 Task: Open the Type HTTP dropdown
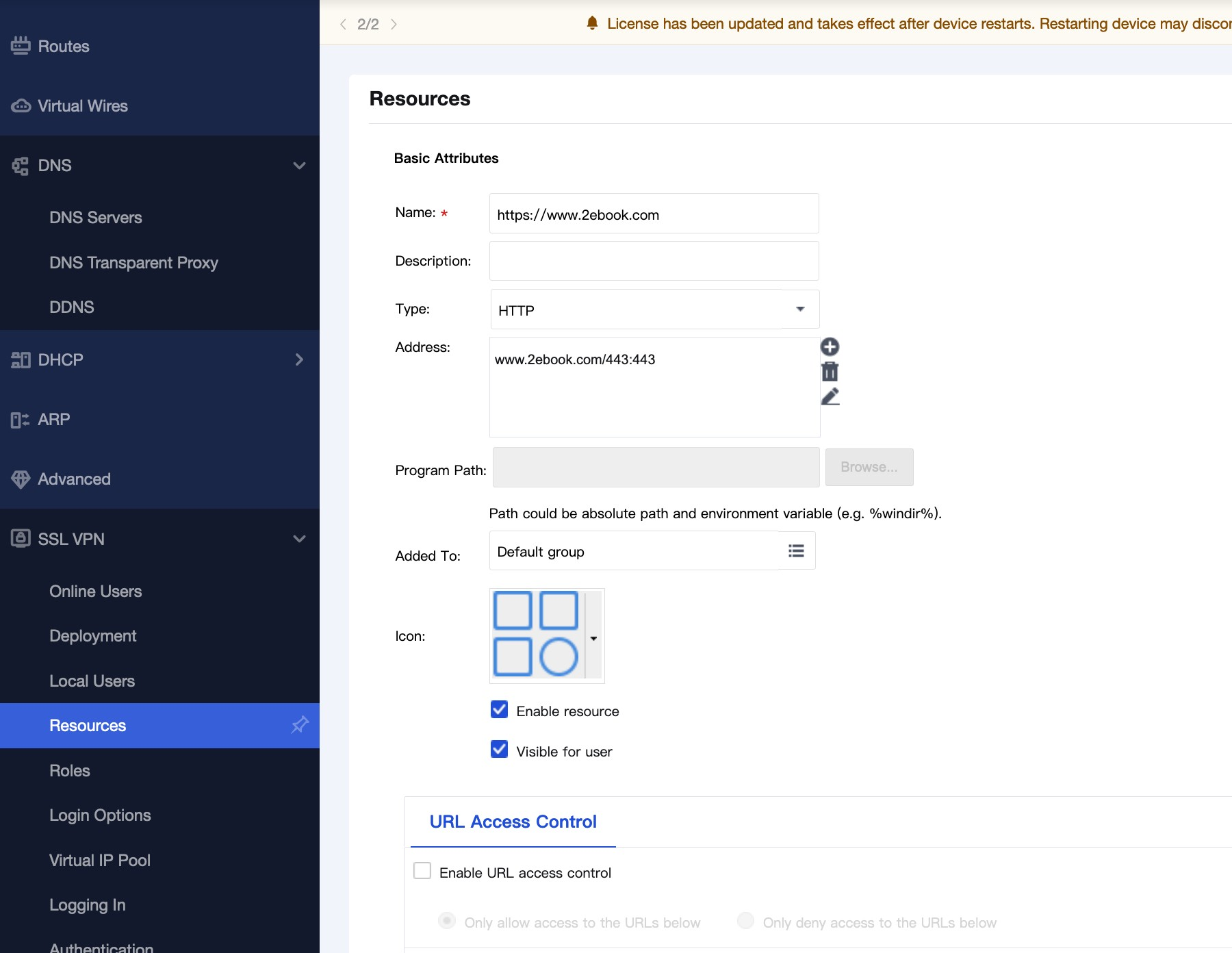(654, 309)
